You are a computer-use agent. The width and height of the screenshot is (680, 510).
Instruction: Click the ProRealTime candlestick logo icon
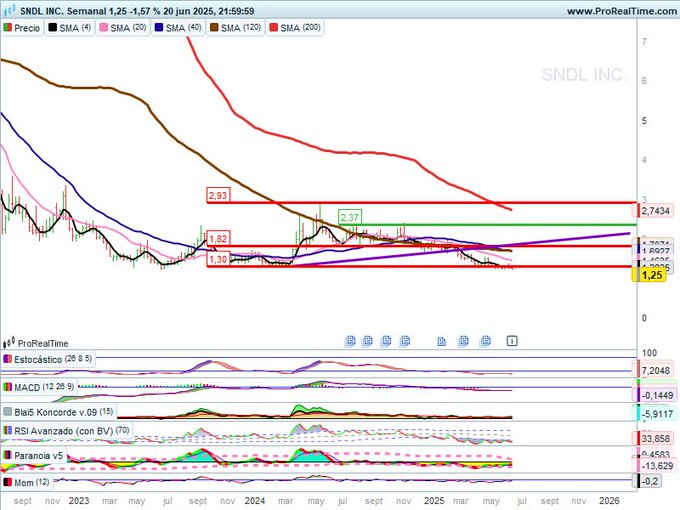click(x=9, y=343)
